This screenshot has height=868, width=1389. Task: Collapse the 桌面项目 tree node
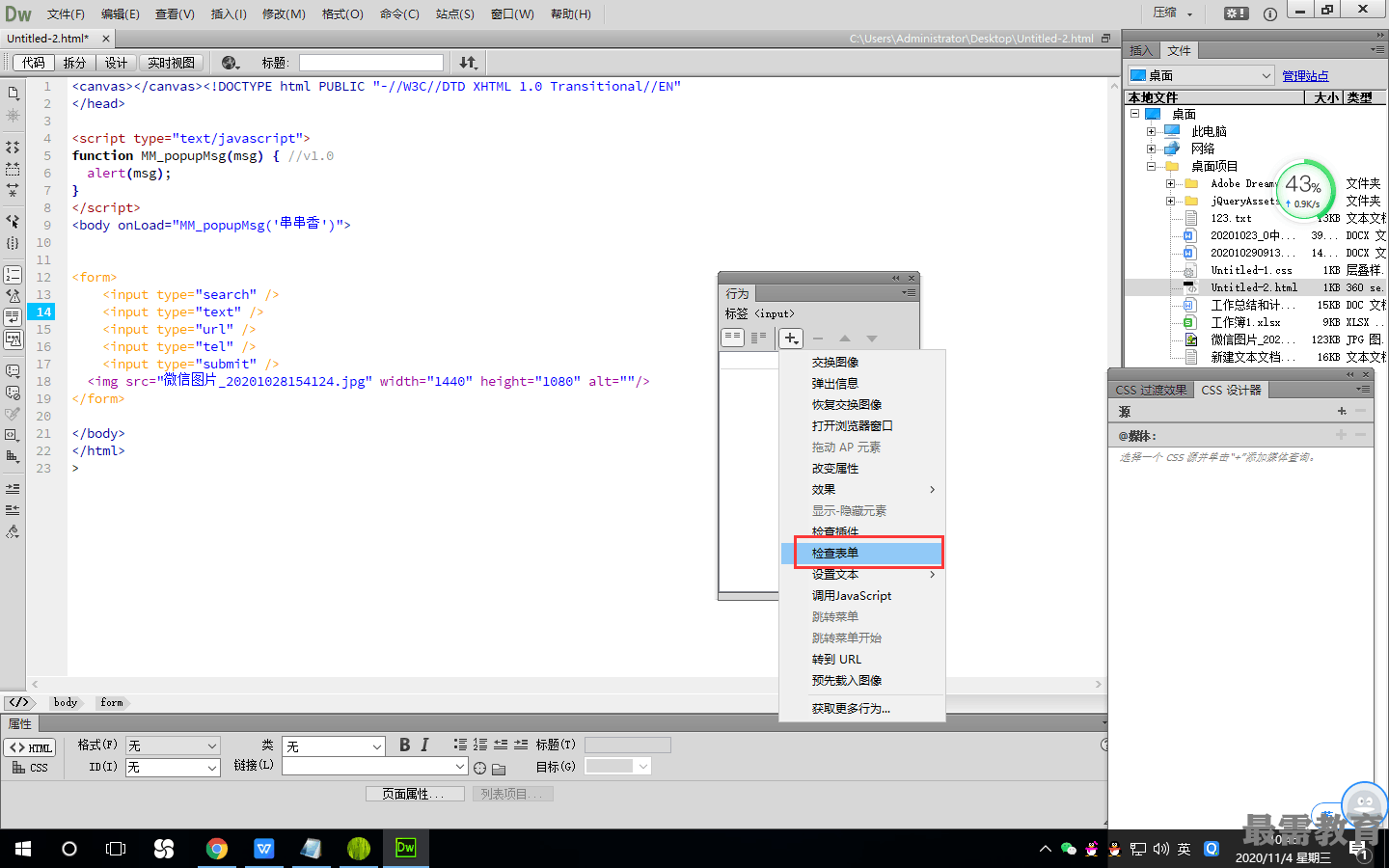pos(1151,166)
